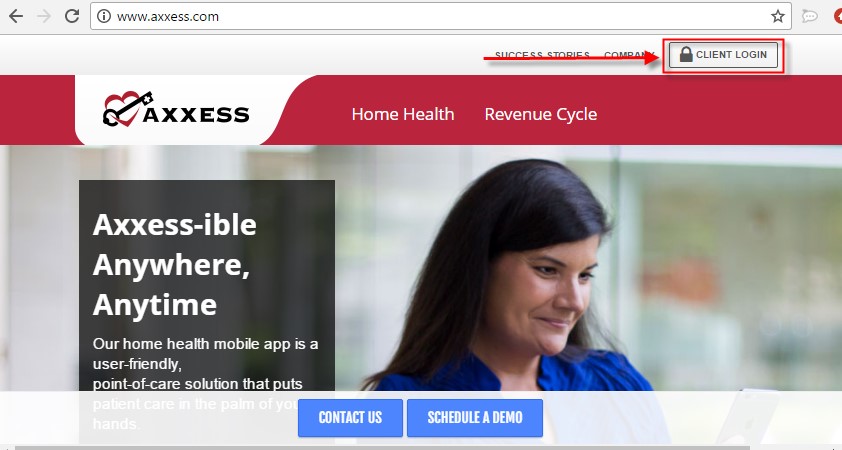
Task: Click the horizontal scrollbar under the page
Action: (382, 447)
